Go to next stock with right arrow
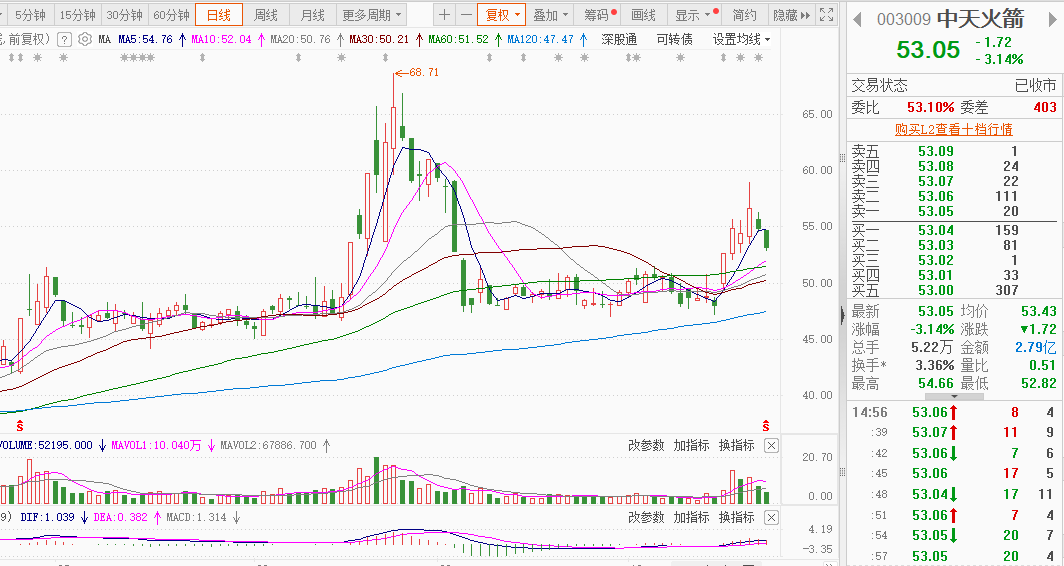The height and width of the screenshot is (566, 1064). 1053,19
